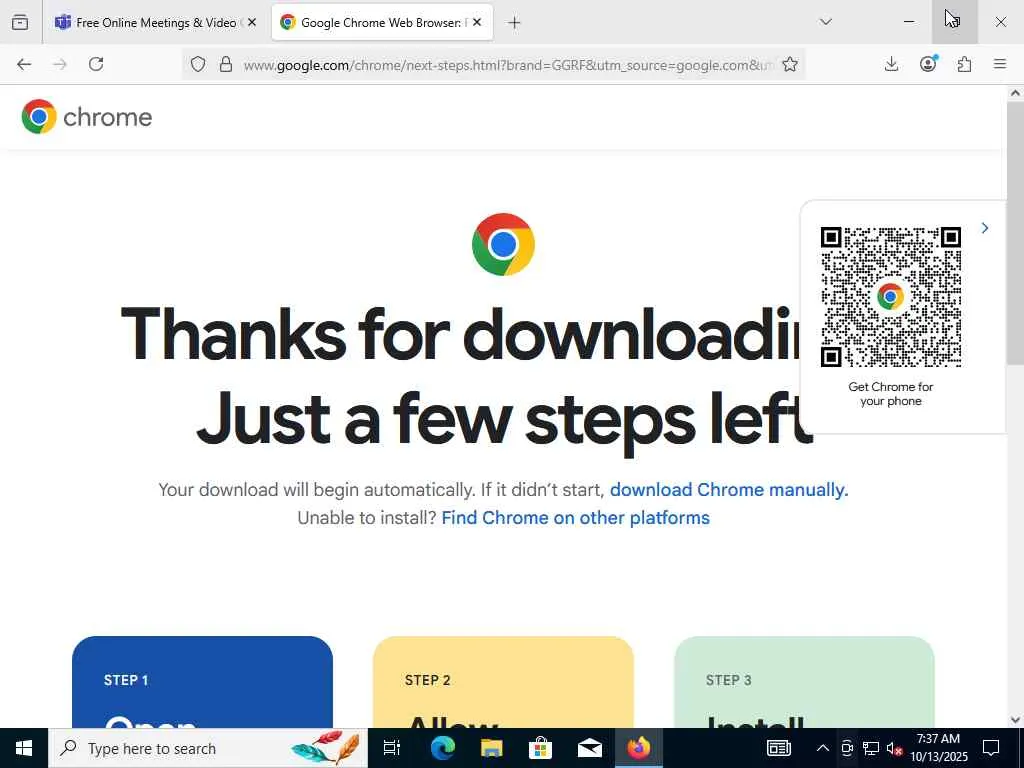The height and width of the screenshot is (768, 1024).
Task: Click the large Chrome logo above heading
Action: click(504, 244)
